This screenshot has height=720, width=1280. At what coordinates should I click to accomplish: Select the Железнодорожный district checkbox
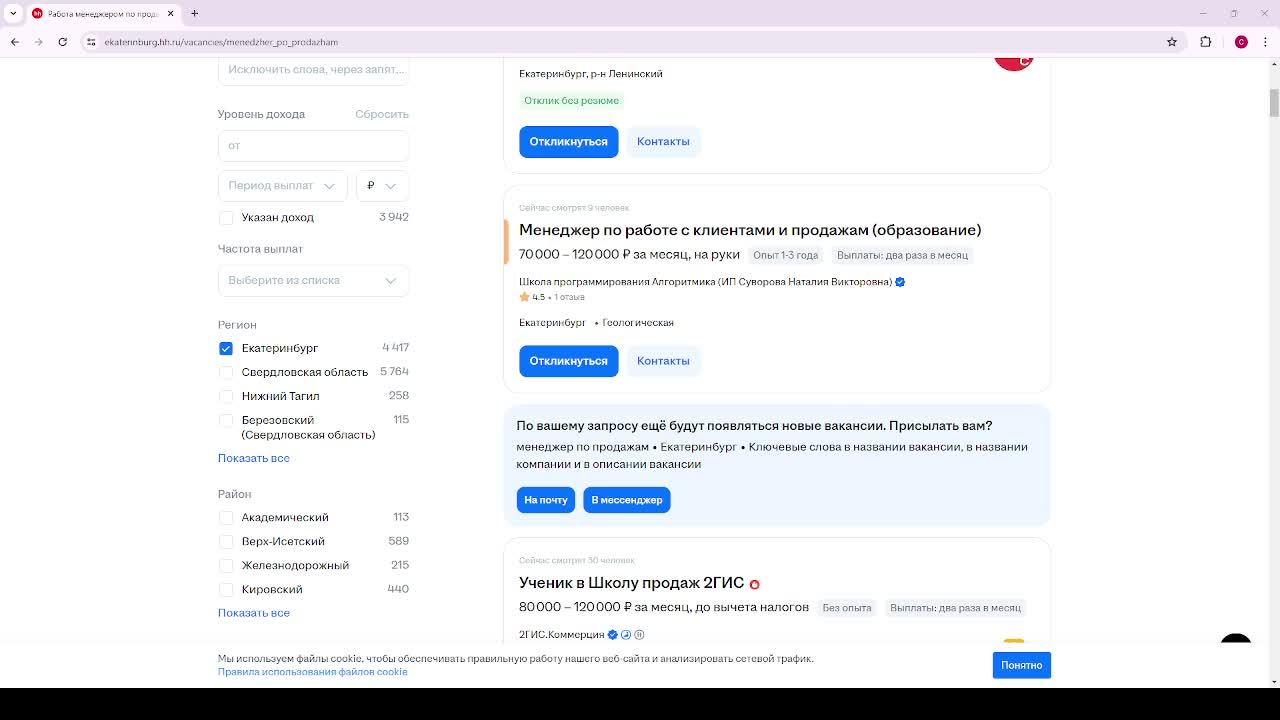coord(226,565)
